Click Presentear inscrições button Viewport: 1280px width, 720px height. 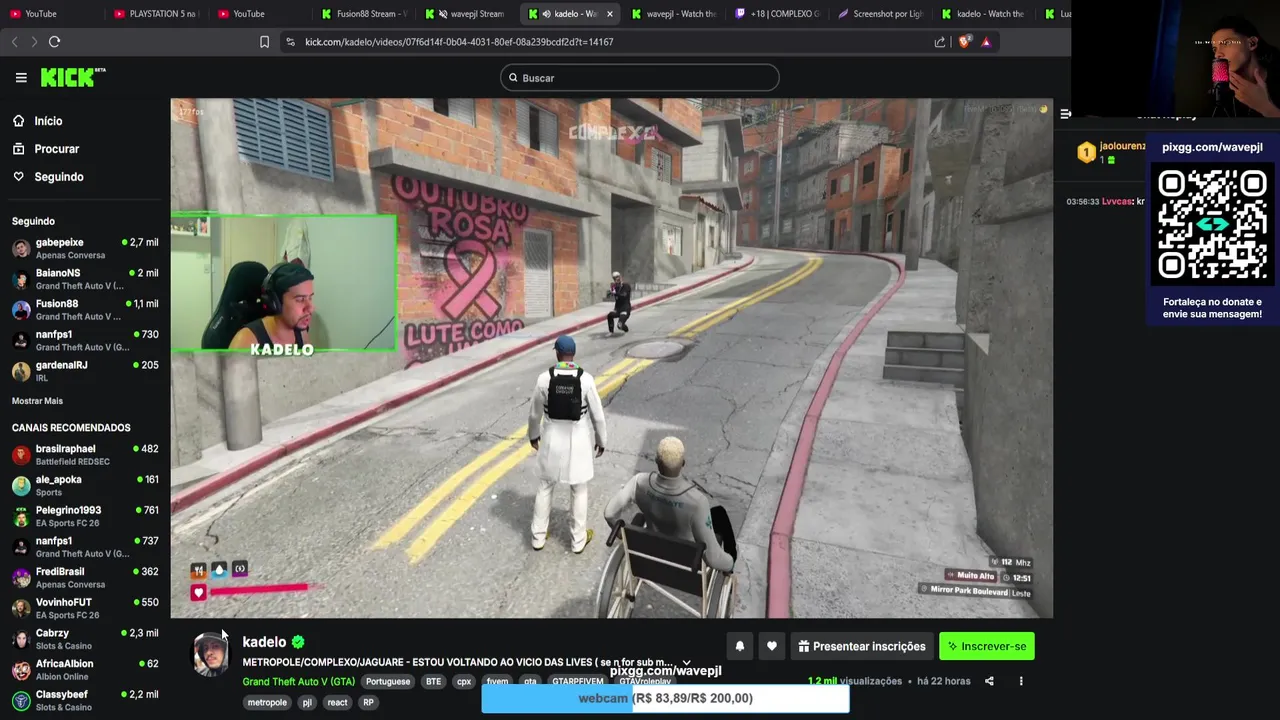(x=862, y=646)
